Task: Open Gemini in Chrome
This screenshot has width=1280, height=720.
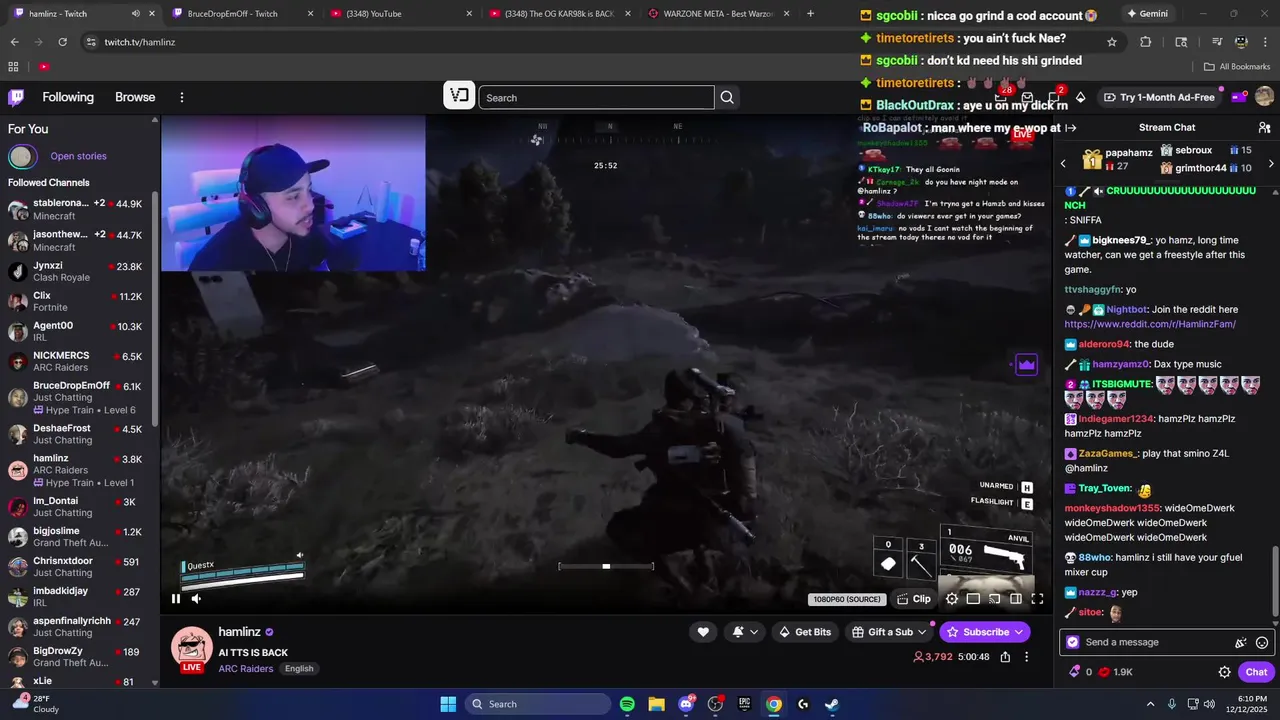Action: point(1146,14)
